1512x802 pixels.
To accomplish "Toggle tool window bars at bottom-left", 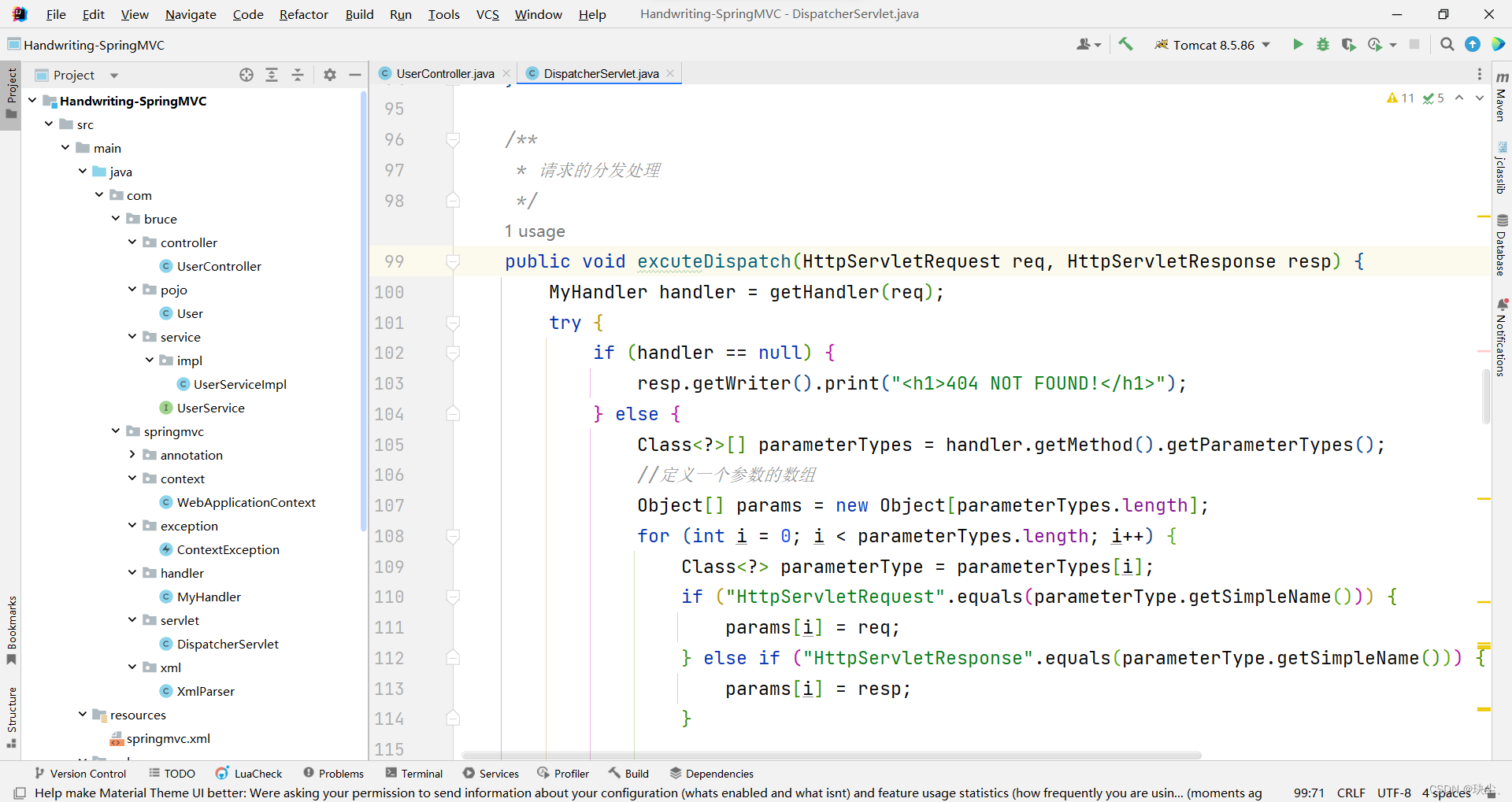I will (20, 793).
